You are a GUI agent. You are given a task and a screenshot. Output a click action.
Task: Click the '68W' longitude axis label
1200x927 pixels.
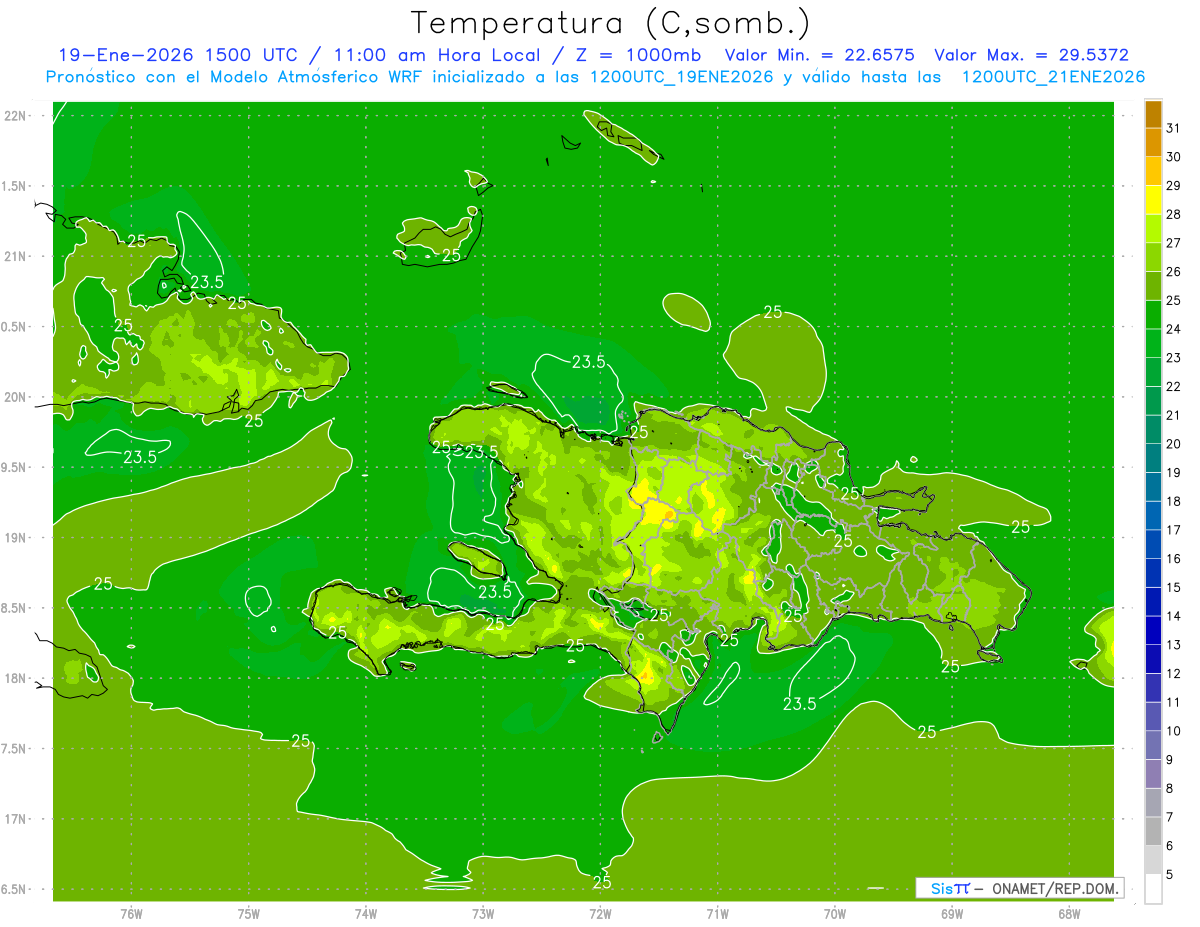[1069, 913]
